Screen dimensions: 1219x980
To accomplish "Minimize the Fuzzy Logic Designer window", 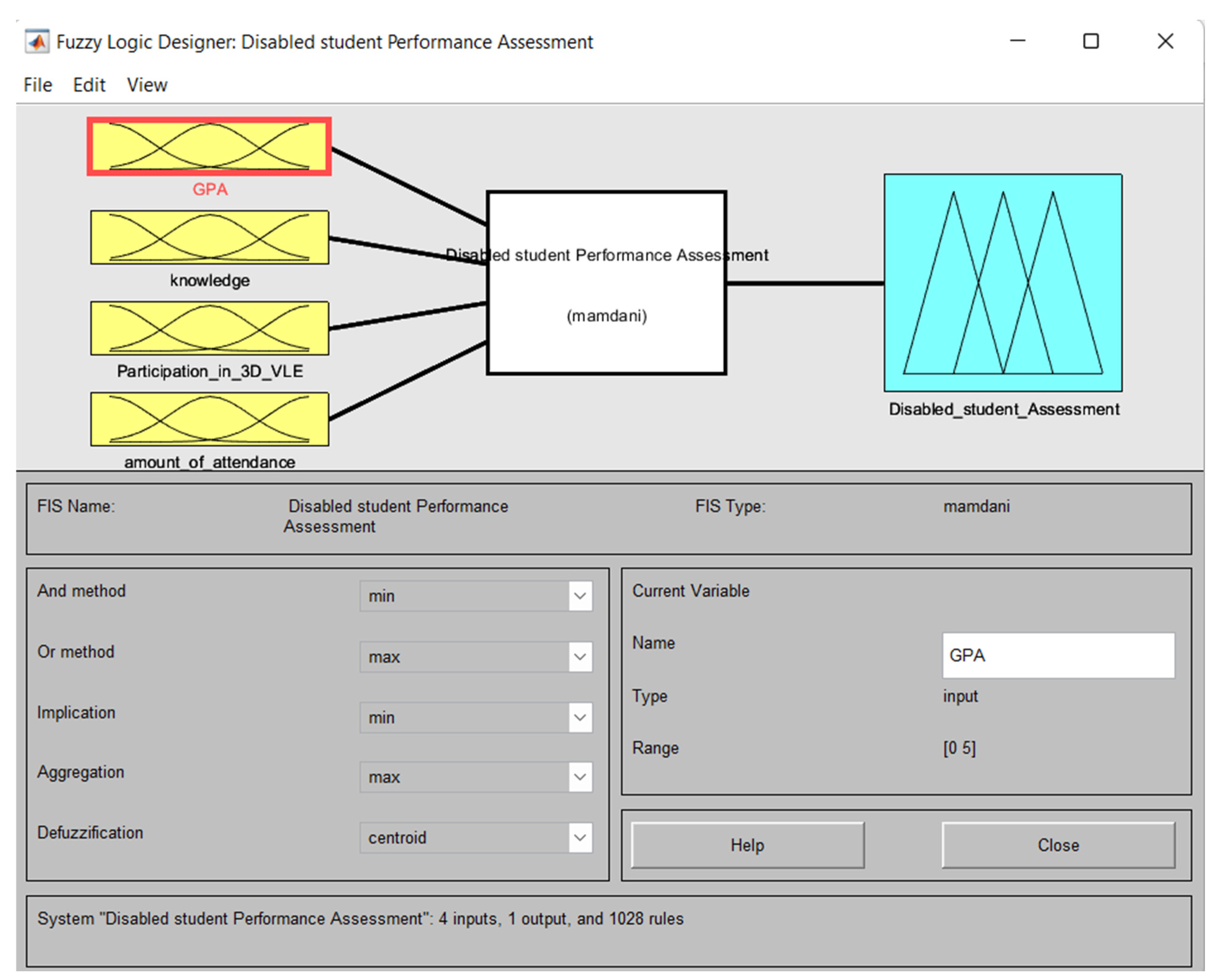I will (x=1018, y=41).
